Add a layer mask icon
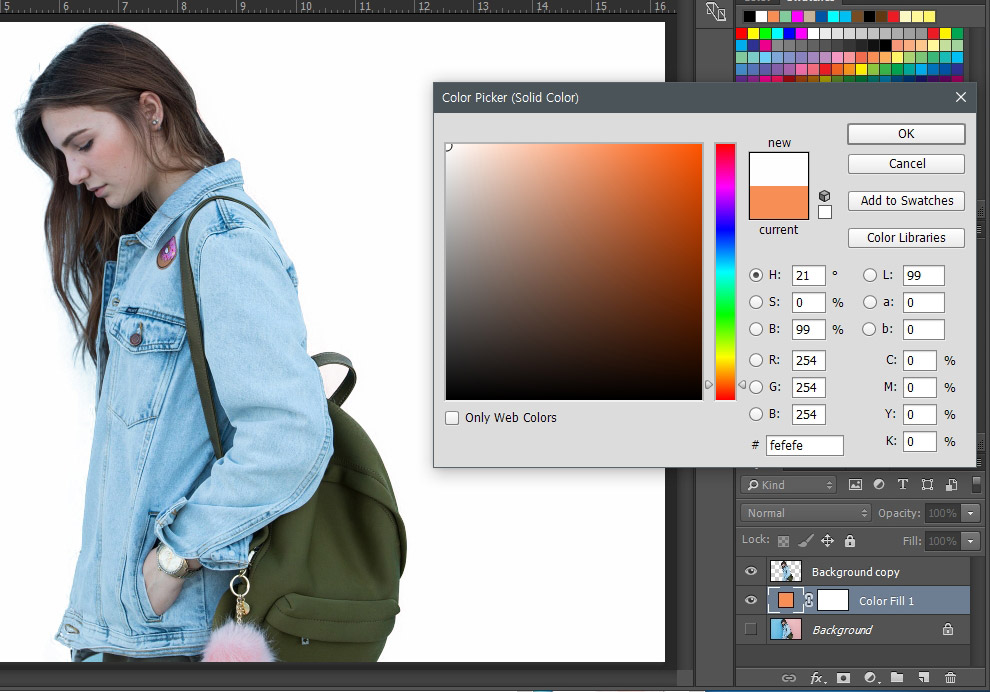 (x=843, y=677)
